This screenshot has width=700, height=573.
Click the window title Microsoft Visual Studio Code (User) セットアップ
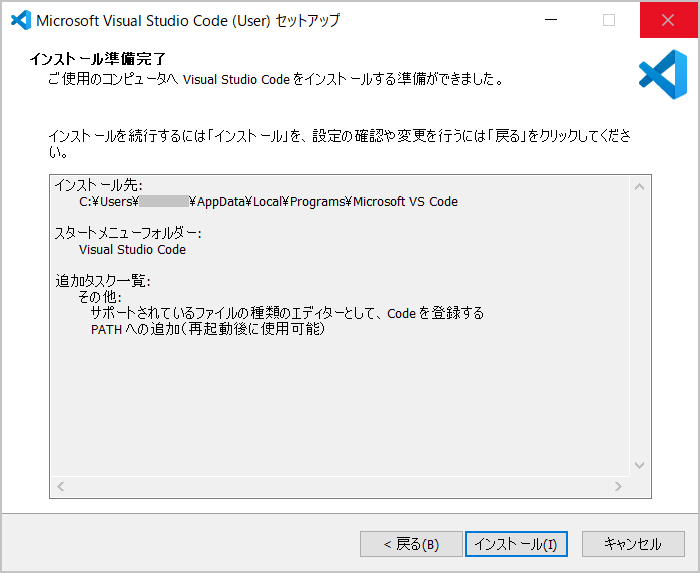click(188, 21)
